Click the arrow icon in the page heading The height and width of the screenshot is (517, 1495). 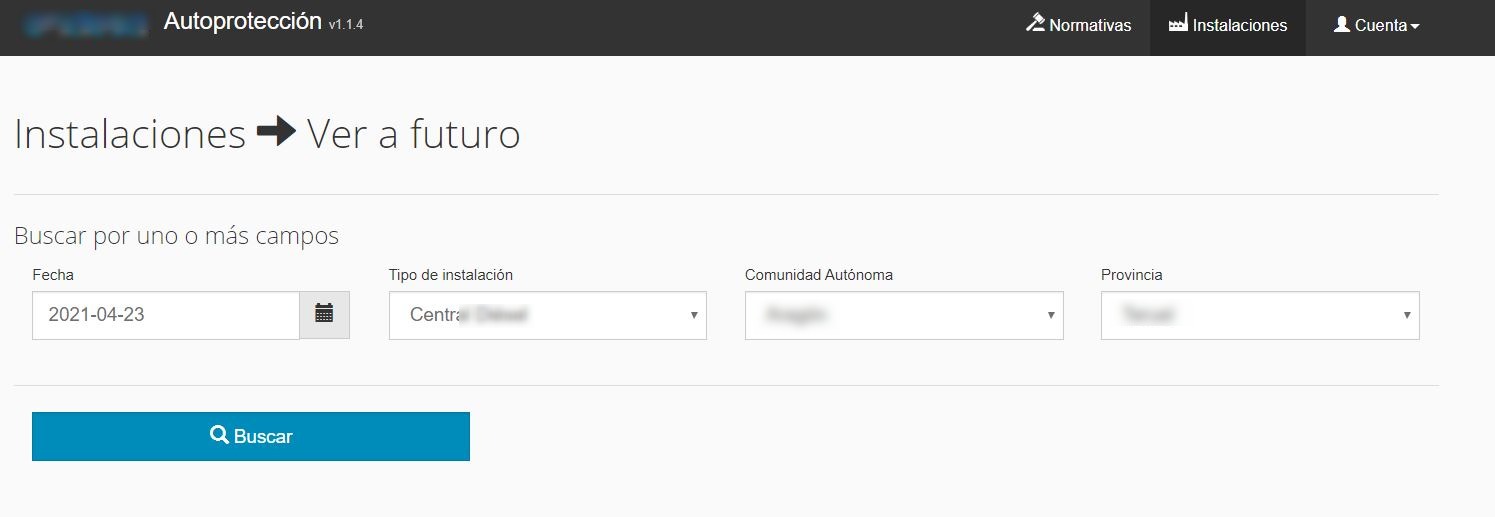(x=276, y=133)
